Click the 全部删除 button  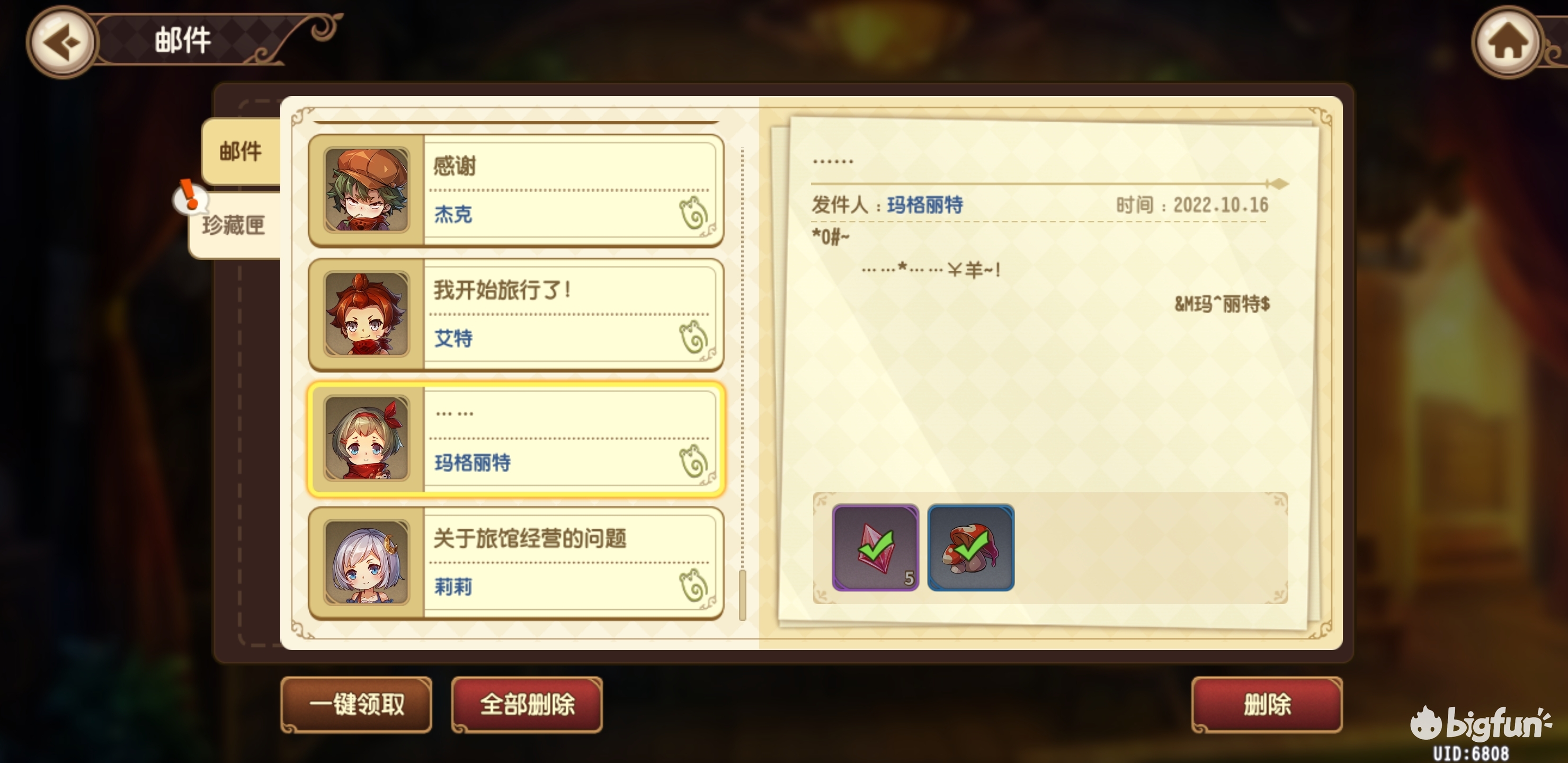(527, 705)
